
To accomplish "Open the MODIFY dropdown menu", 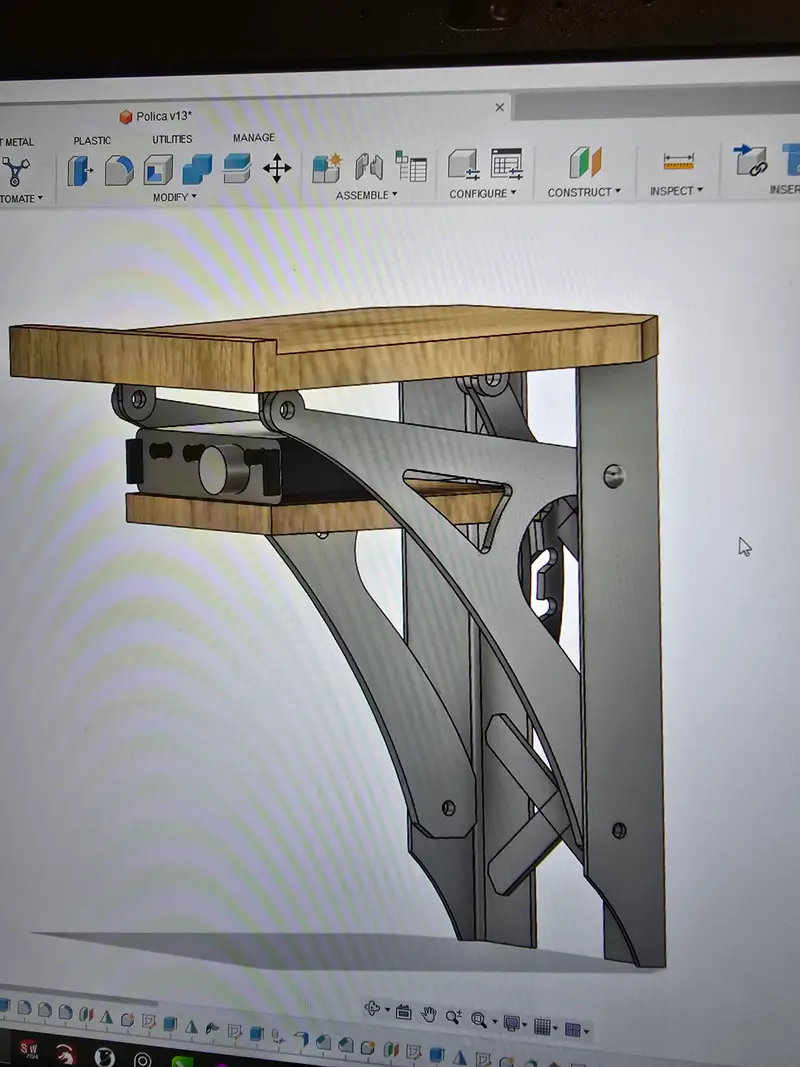I will (175, 197).
